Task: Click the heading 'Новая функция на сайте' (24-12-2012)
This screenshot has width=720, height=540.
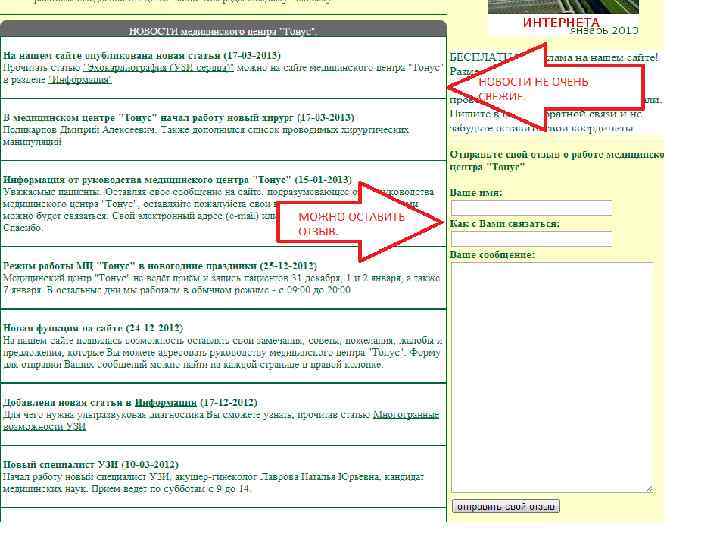Action: click(x=93, y=328)
